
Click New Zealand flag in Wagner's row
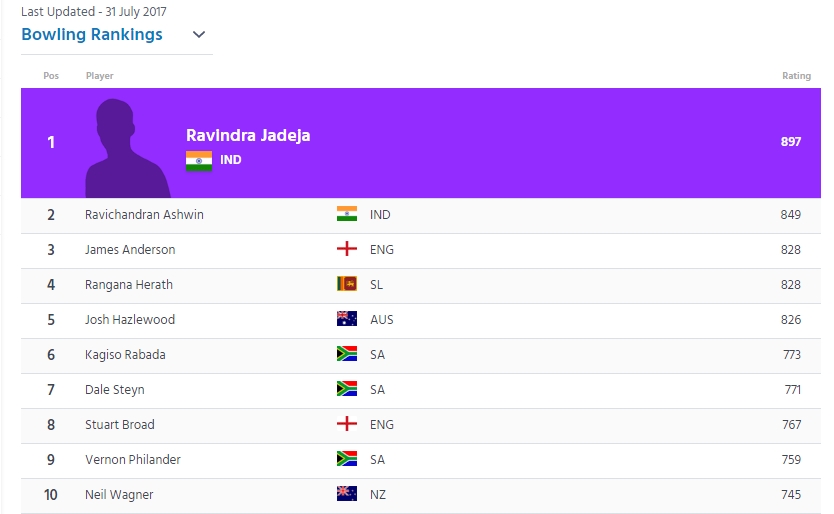click(x=347, y=494)
